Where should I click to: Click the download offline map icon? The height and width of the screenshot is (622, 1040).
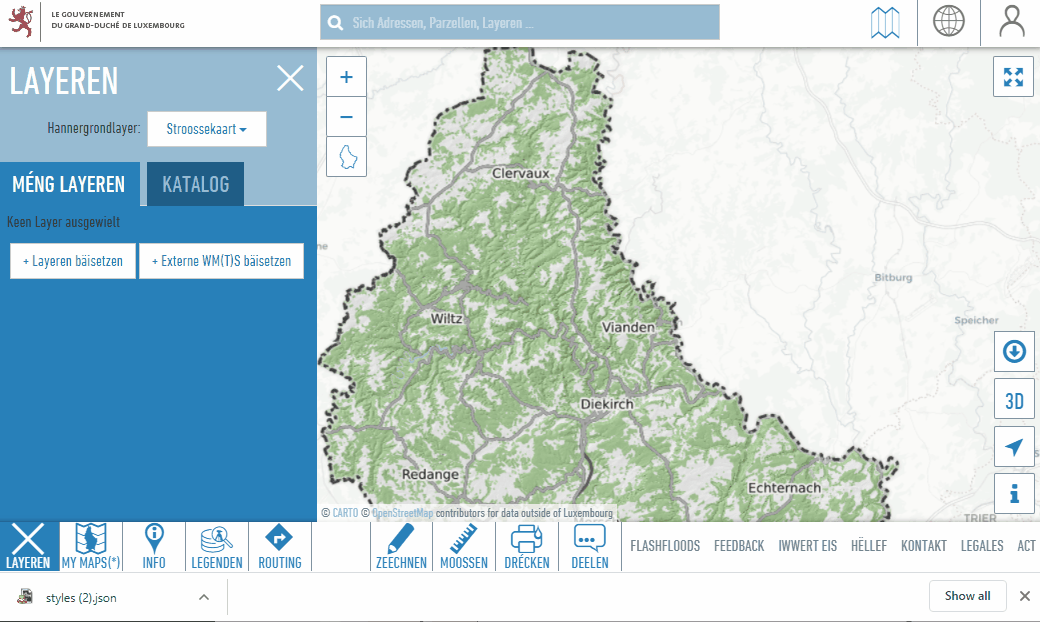(1014, 352)
